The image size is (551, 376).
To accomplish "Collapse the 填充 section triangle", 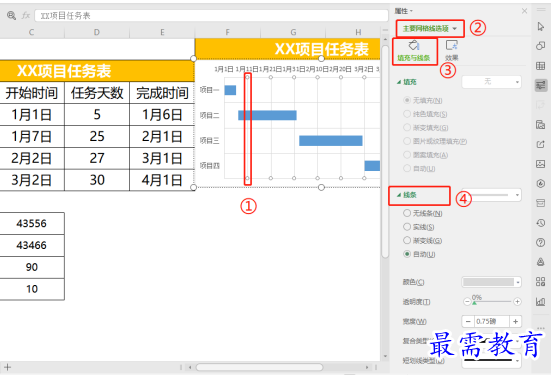I will click(x=399, y=82).
